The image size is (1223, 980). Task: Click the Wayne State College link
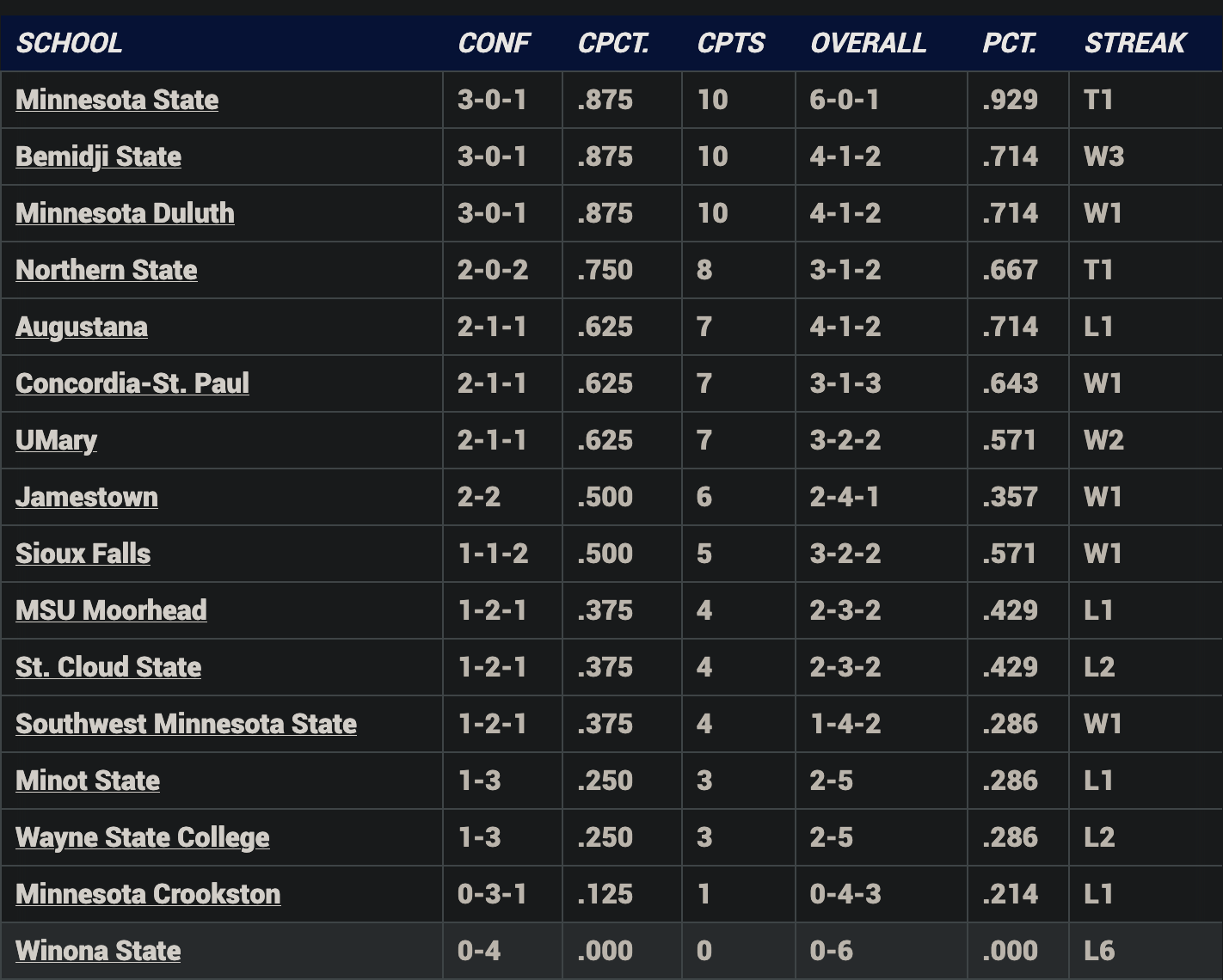143,837
